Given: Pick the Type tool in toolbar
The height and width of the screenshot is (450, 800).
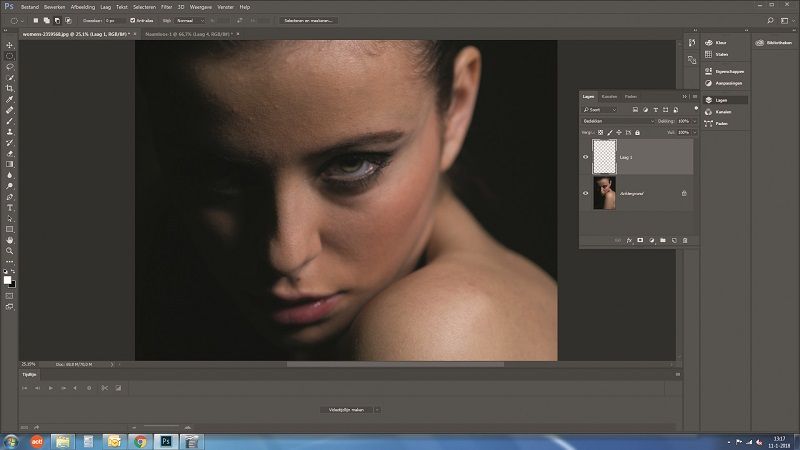Looking at the screenshot, I should point(10,207).
